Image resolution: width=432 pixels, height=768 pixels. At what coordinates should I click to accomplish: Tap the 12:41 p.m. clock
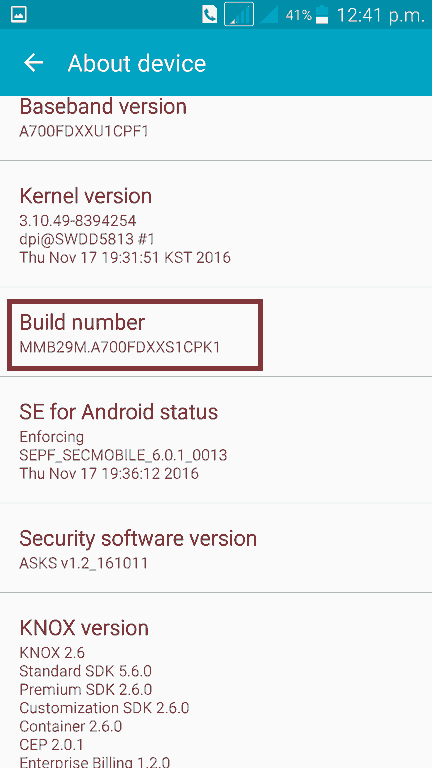[381, 15]
